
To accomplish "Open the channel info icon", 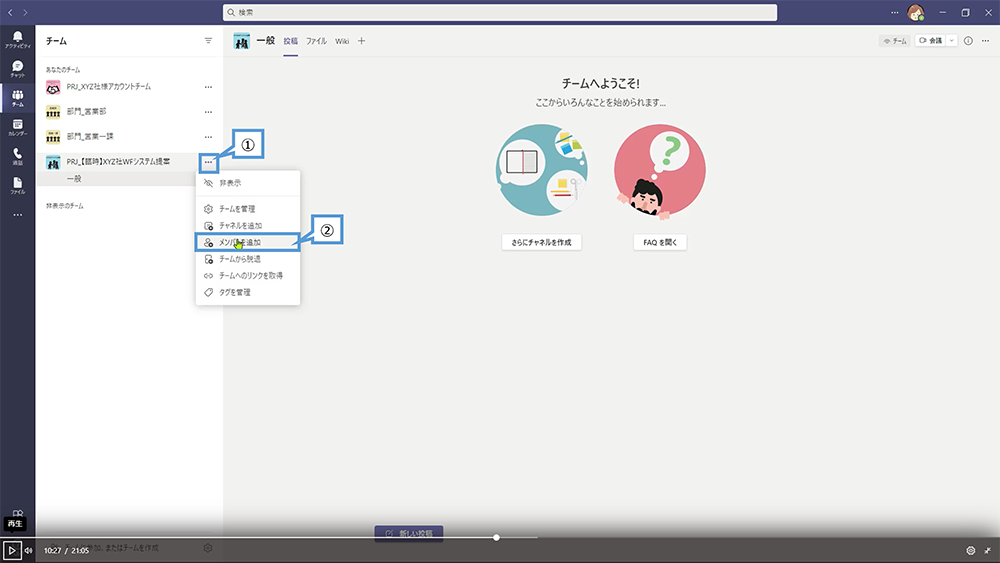I will click(x=968, y=41).
